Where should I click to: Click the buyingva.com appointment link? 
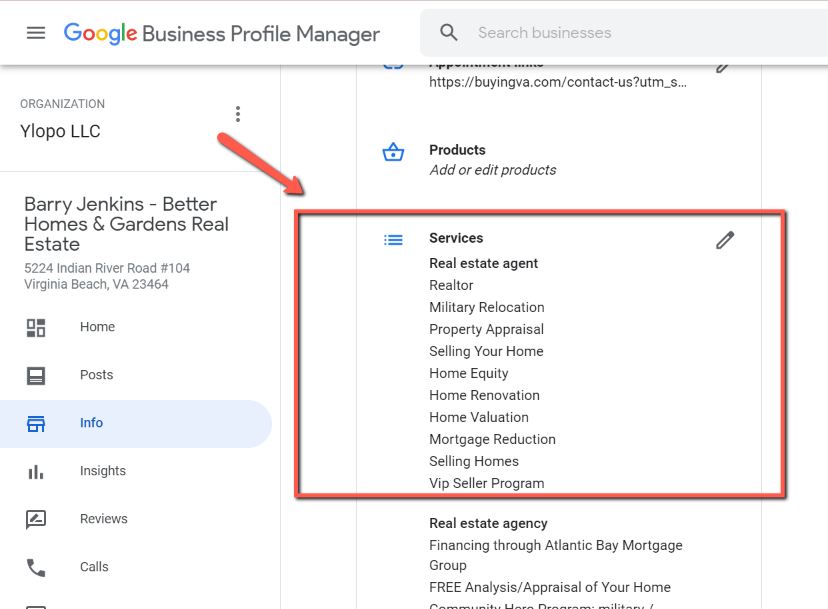point(557,82)
